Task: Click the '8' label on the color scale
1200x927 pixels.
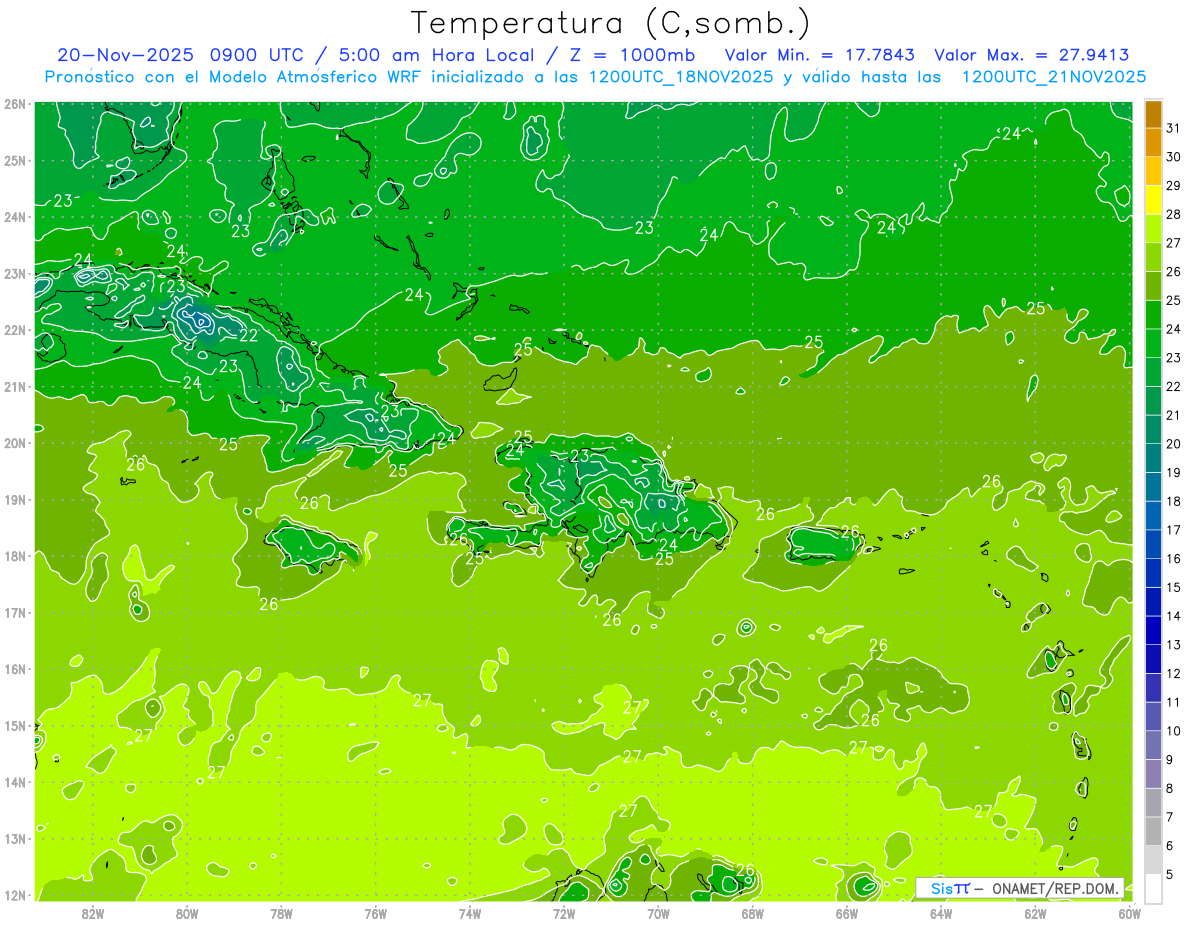Action: click(1170, 788)
